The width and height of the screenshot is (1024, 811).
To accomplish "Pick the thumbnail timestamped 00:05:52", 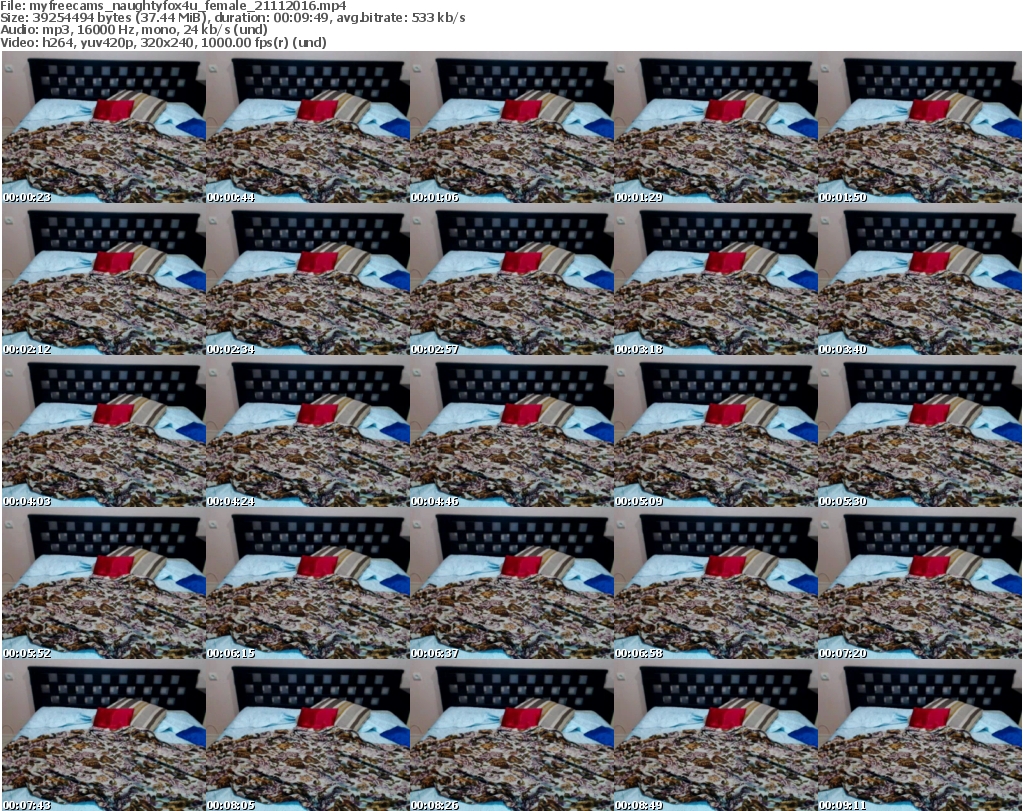I will pos(104,583).
